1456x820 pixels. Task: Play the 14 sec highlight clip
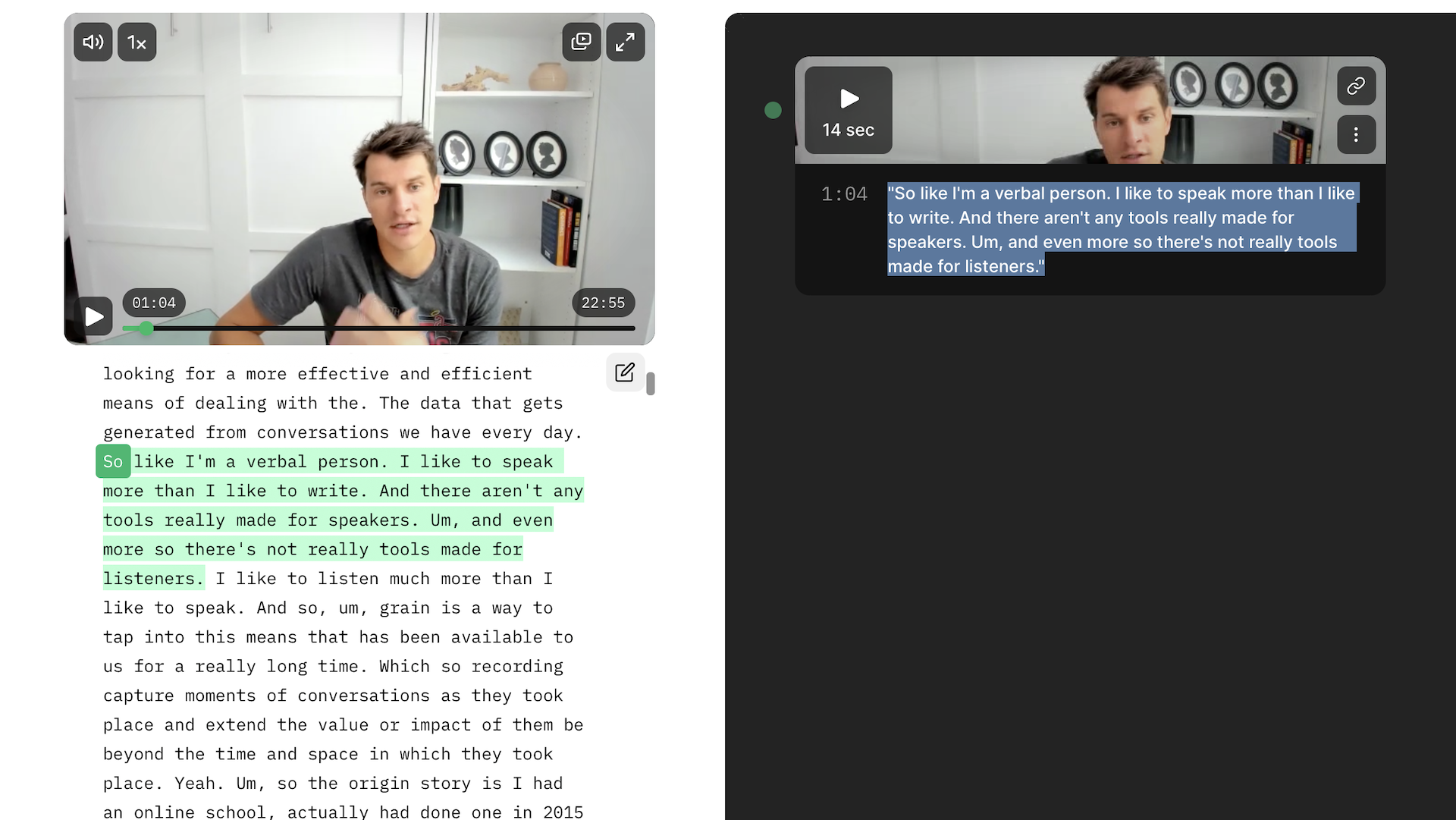(848, 110)
